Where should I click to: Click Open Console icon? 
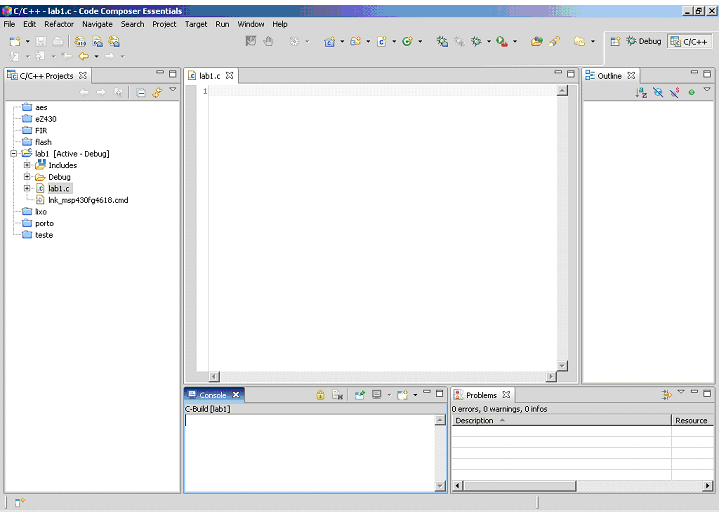403,395
